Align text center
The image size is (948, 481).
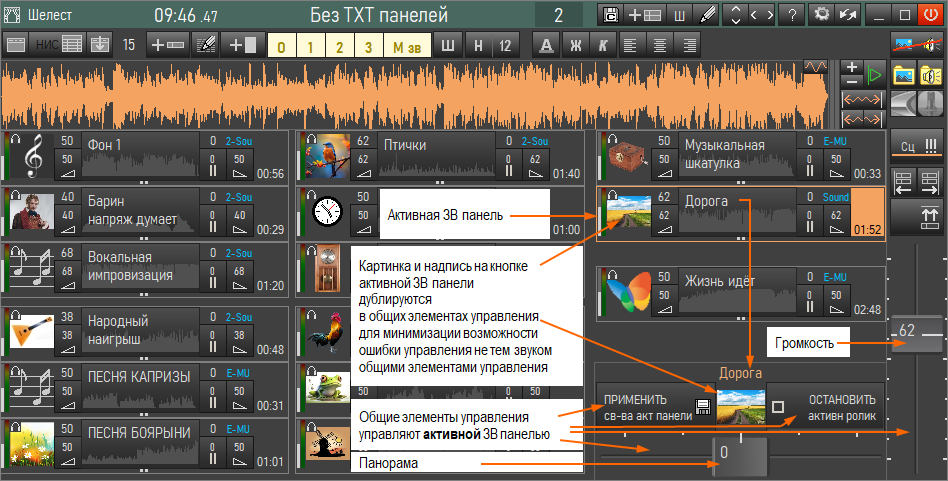tap(660, 45)
